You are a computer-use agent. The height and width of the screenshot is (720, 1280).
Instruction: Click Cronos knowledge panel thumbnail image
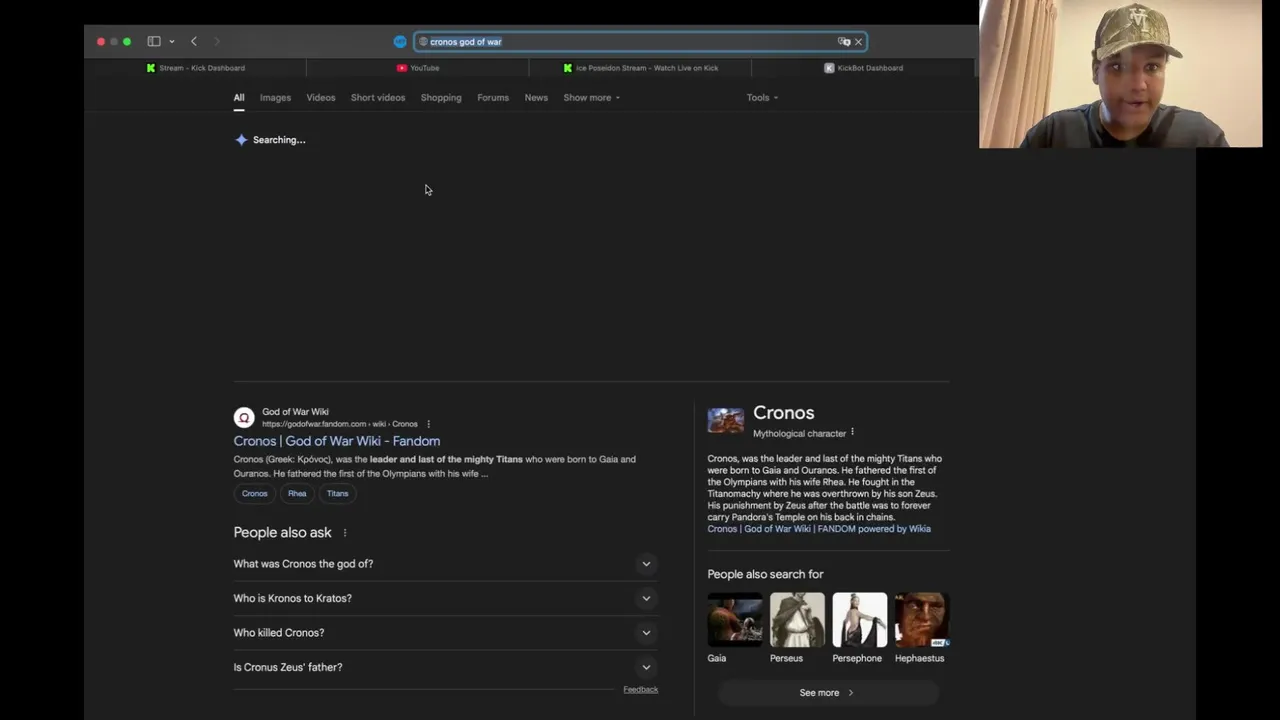[726, 421]
